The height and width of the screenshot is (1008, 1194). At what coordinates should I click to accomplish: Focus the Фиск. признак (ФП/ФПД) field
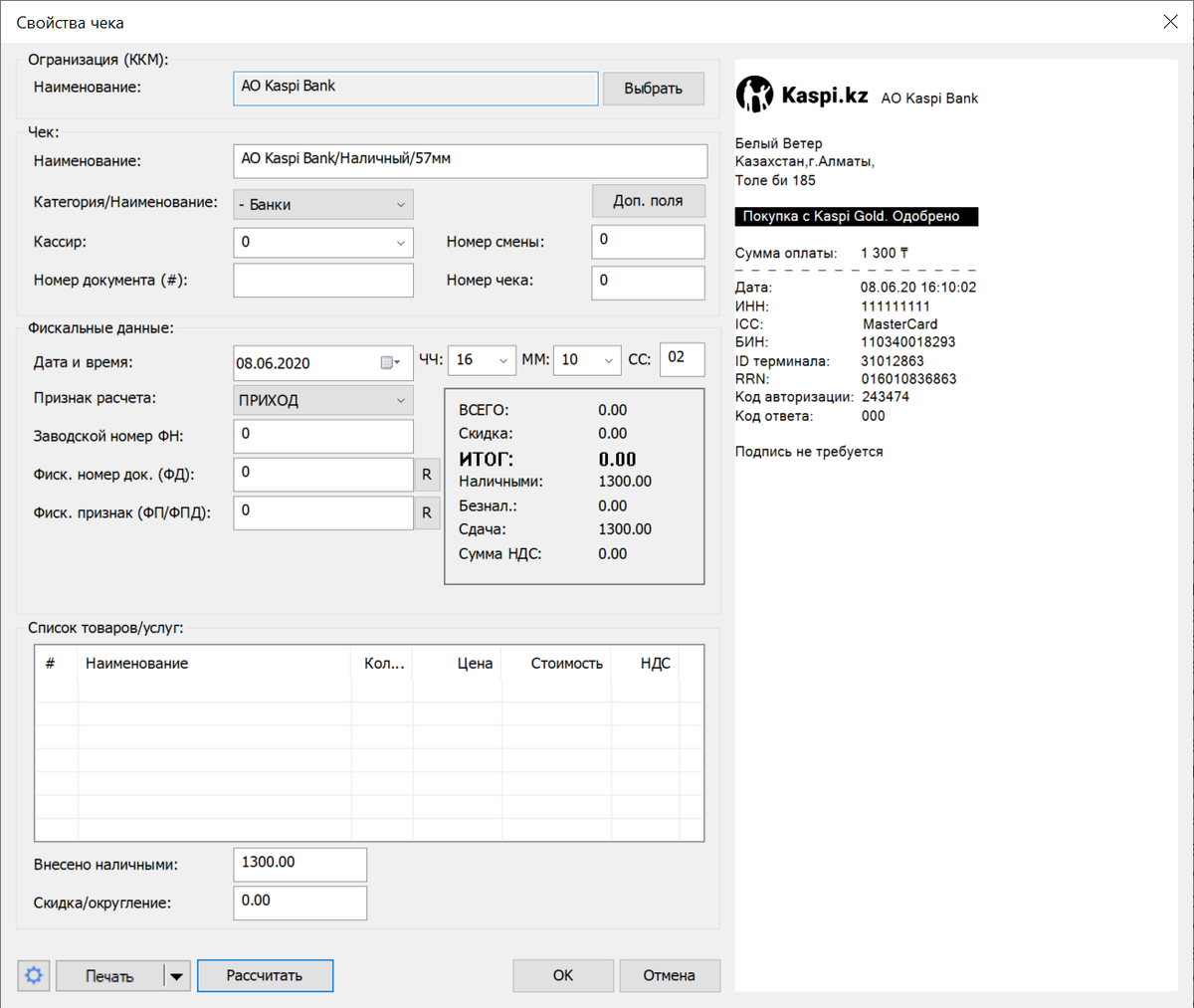click(323, 512)
